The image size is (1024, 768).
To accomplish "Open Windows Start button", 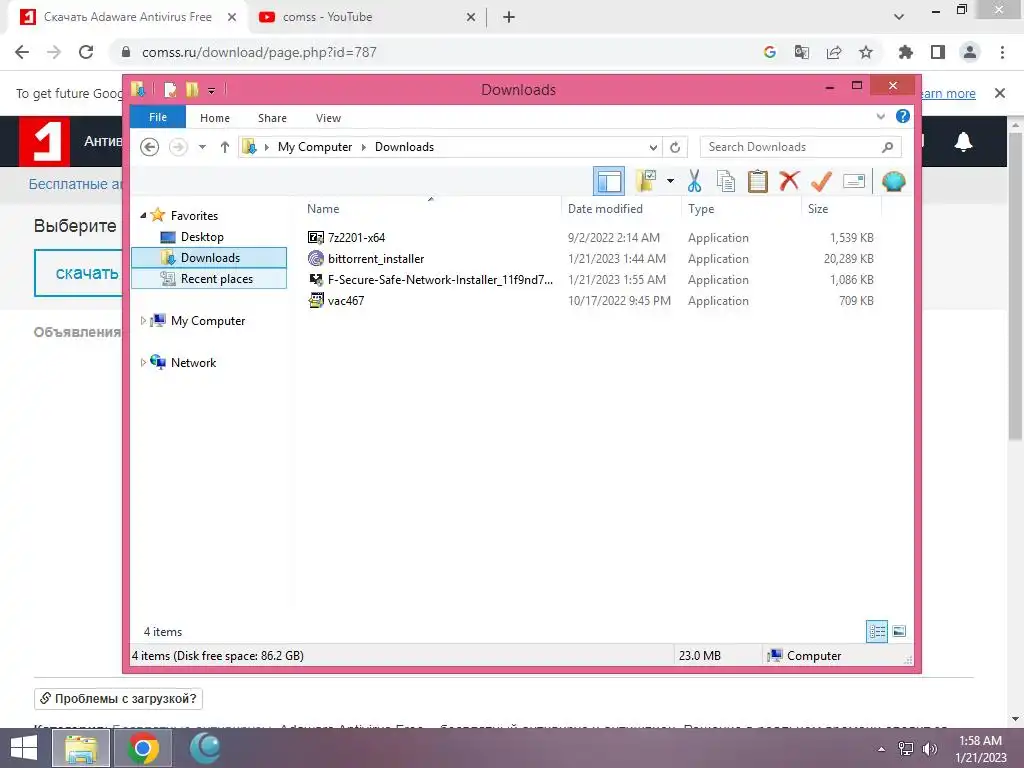I will click(x=24, y=748).
